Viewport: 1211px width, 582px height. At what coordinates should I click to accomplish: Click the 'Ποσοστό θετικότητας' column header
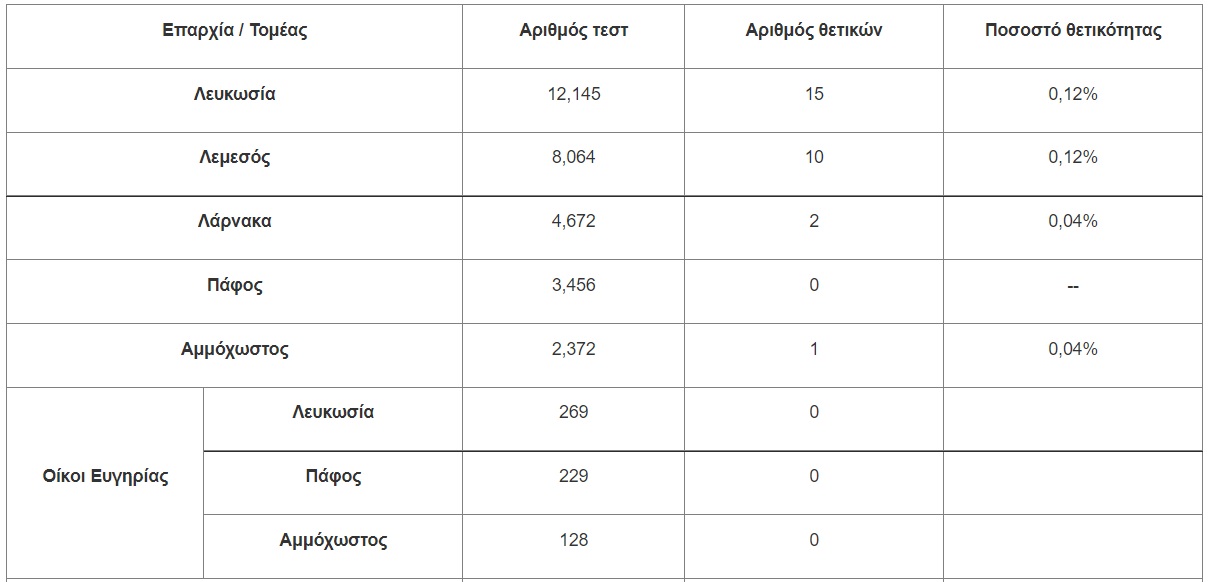pos(1073,30)
